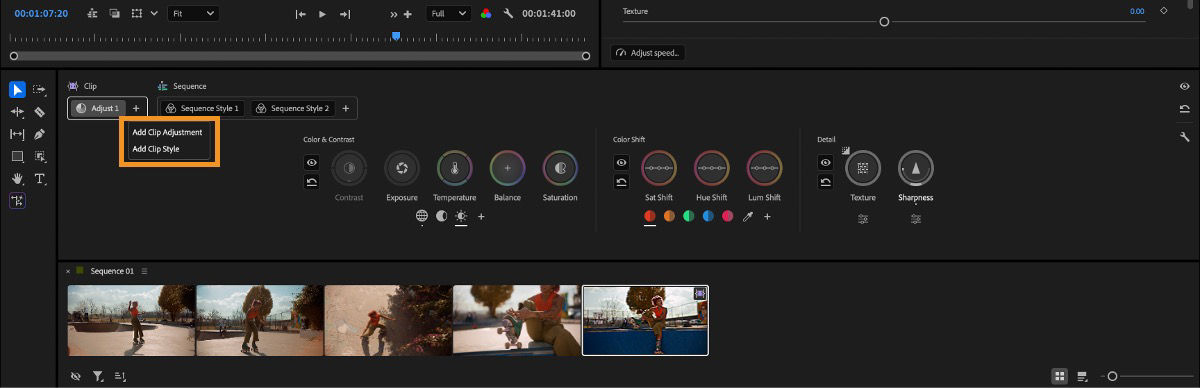Select the last clip thumbnail in Sequence 01
The width and height of the screenshot is (1200, 388).
(x=645, y=320)
